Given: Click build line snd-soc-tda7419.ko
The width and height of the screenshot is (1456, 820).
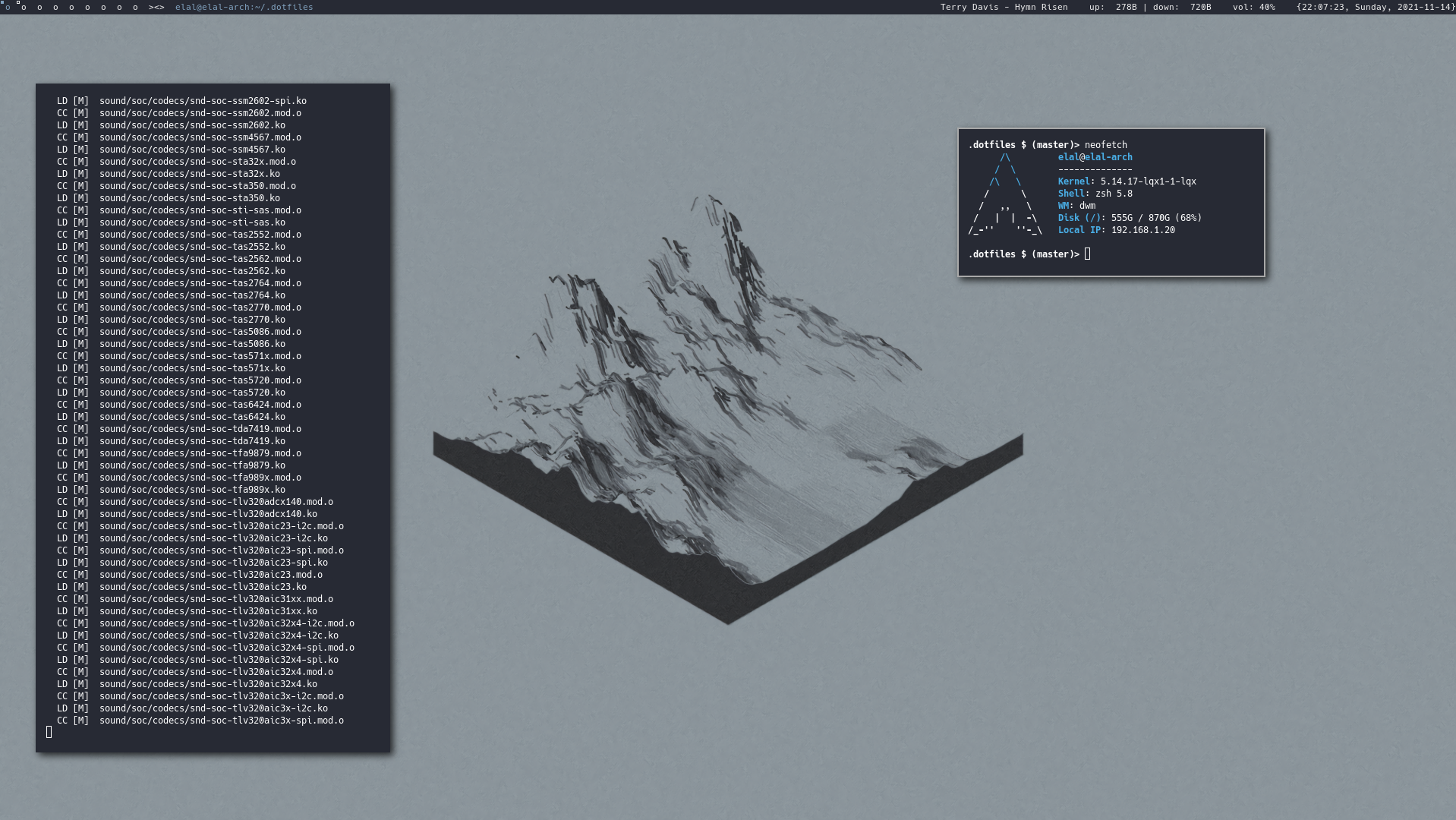Looking at the screenshot, I should pyautogui.click(x=171, y=441).
